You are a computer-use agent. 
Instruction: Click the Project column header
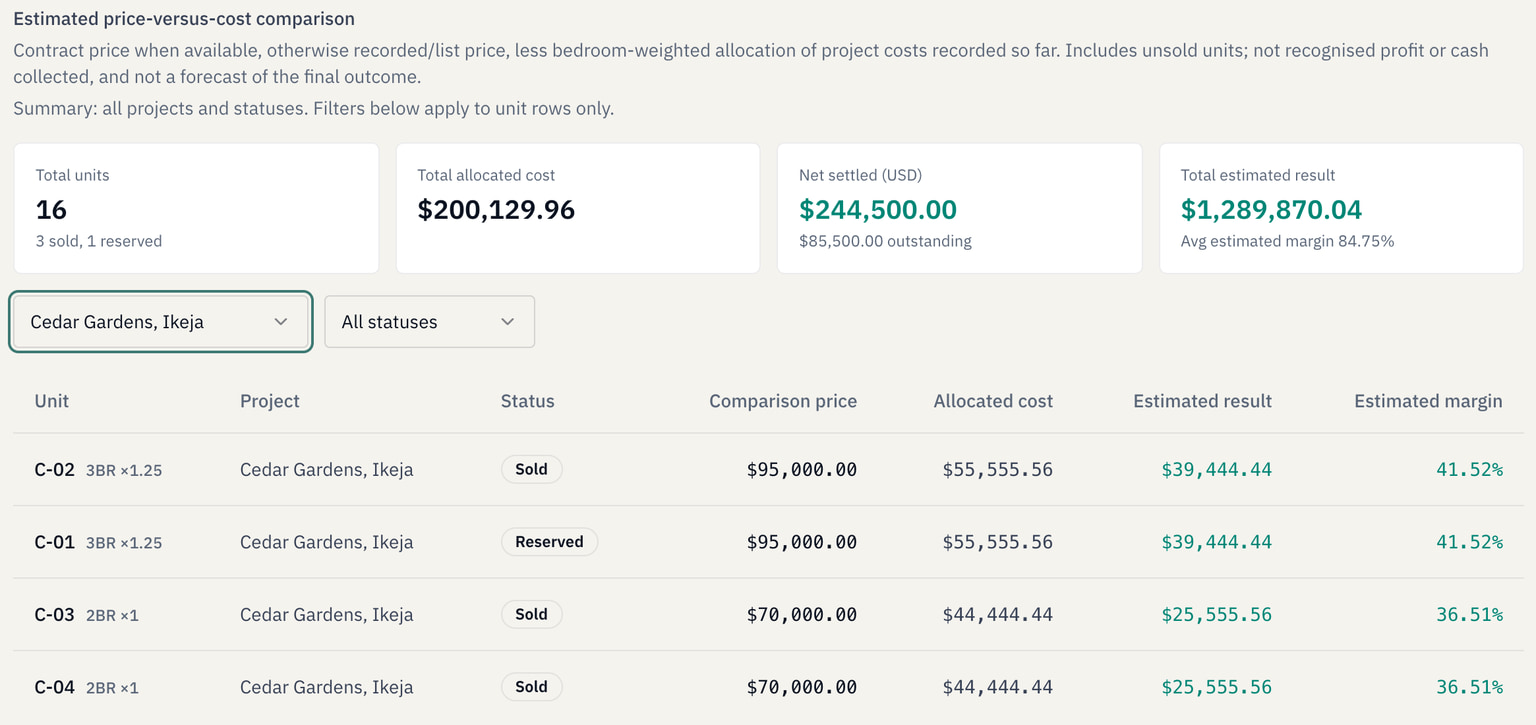270,401
